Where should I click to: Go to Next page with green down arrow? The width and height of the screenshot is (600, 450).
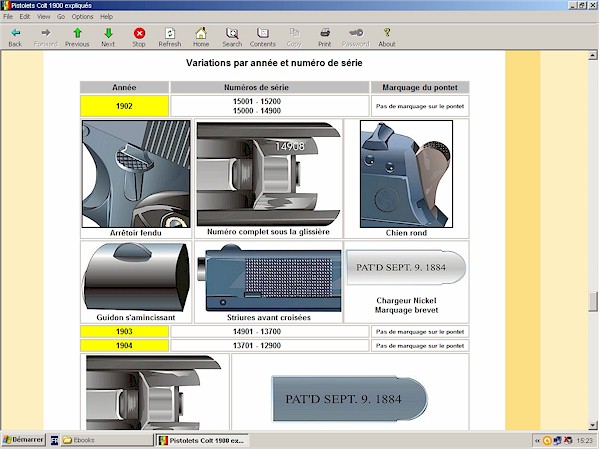tap(108, 33)
